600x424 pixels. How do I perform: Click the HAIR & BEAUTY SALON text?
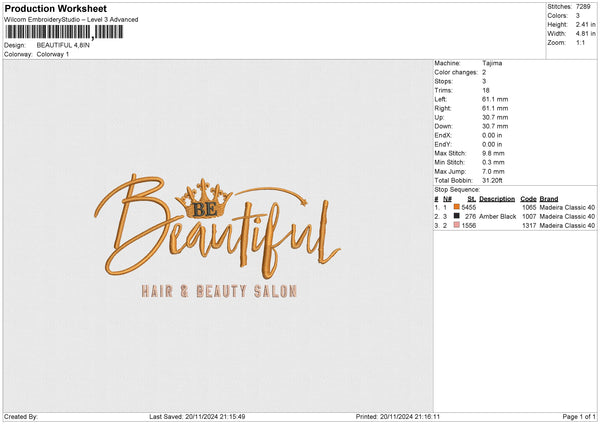pos(219,291)
